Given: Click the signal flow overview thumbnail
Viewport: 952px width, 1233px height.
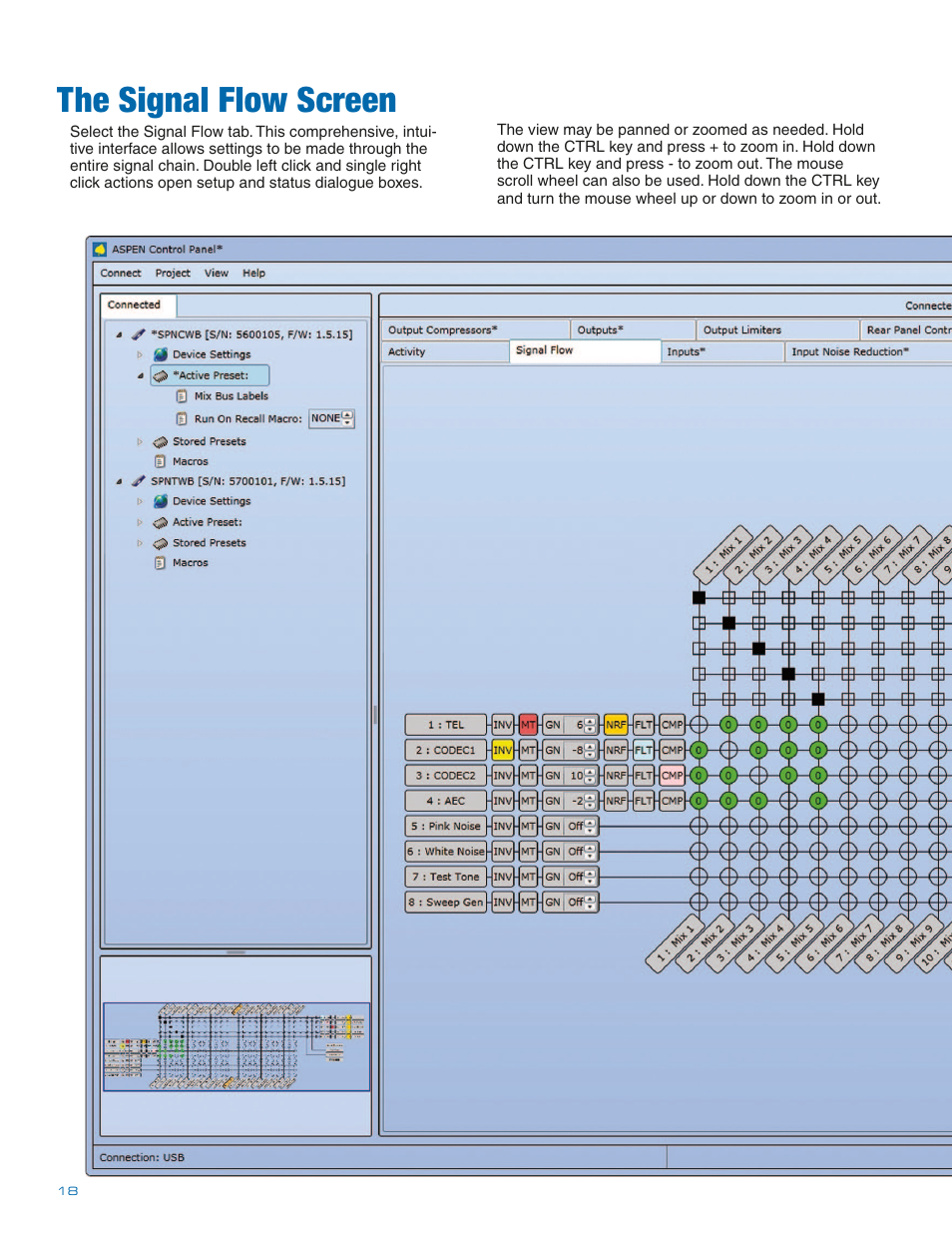Looking at the screenshot, I should coord(237,1046).
